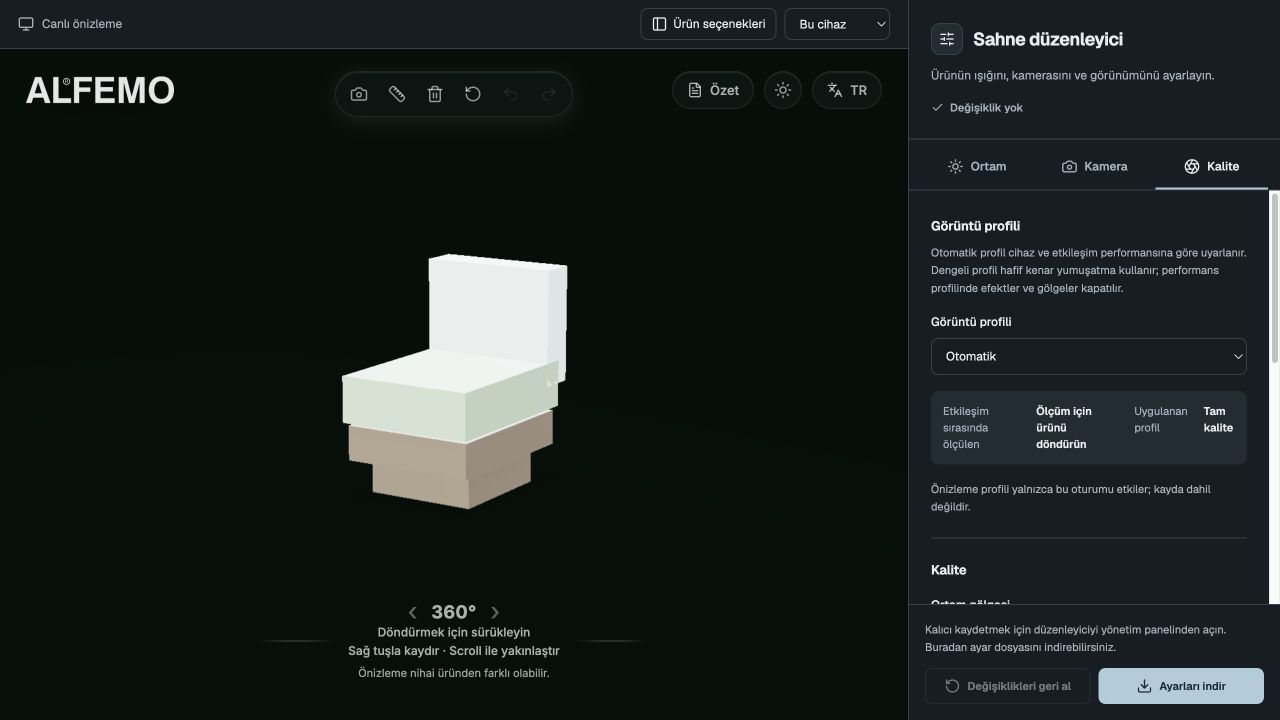Image resolution: width=1280 pixels, height=720 pixels.
Task: Open the Bu cihaz device dropdown
Action: 837,24
